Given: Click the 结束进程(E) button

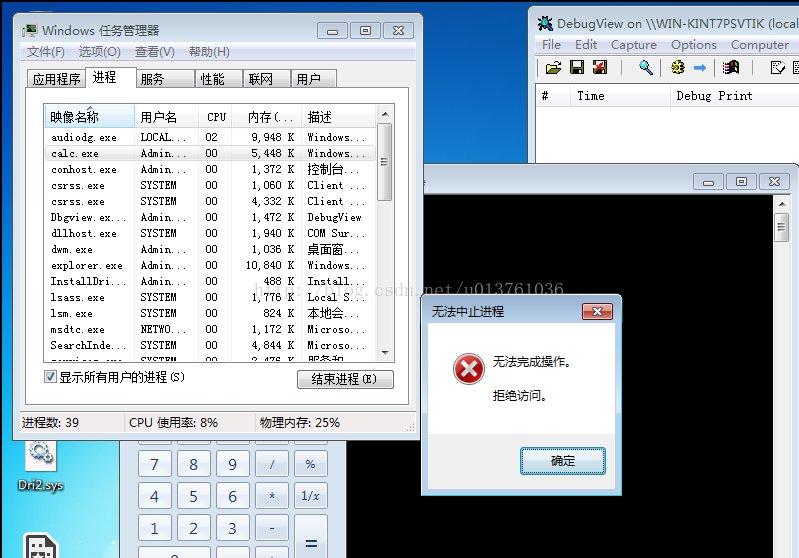Looking at the screenshot, I should click(x=345, y=379).
